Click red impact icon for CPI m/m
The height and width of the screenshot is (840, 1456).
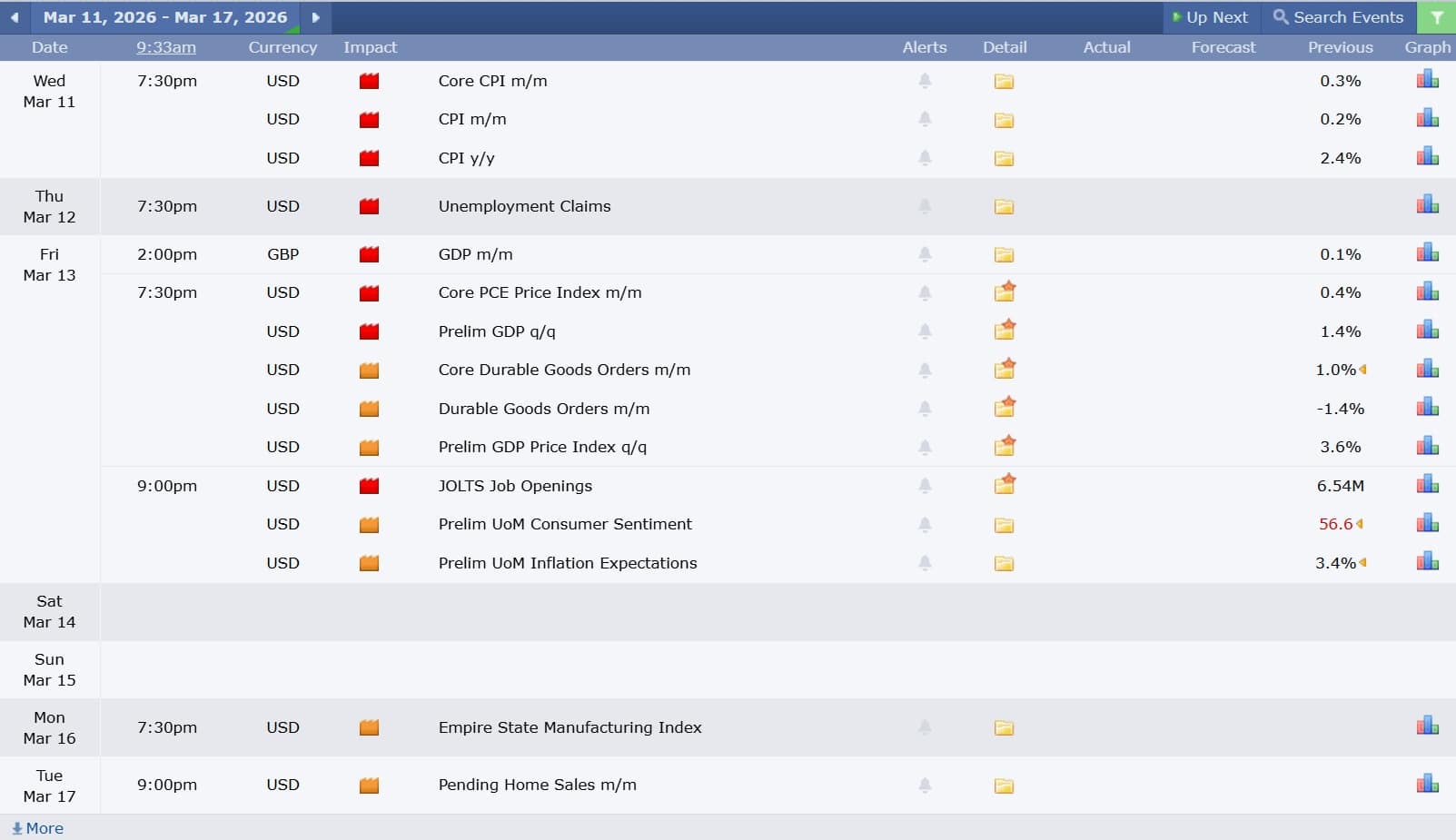(x=369, y=120)
